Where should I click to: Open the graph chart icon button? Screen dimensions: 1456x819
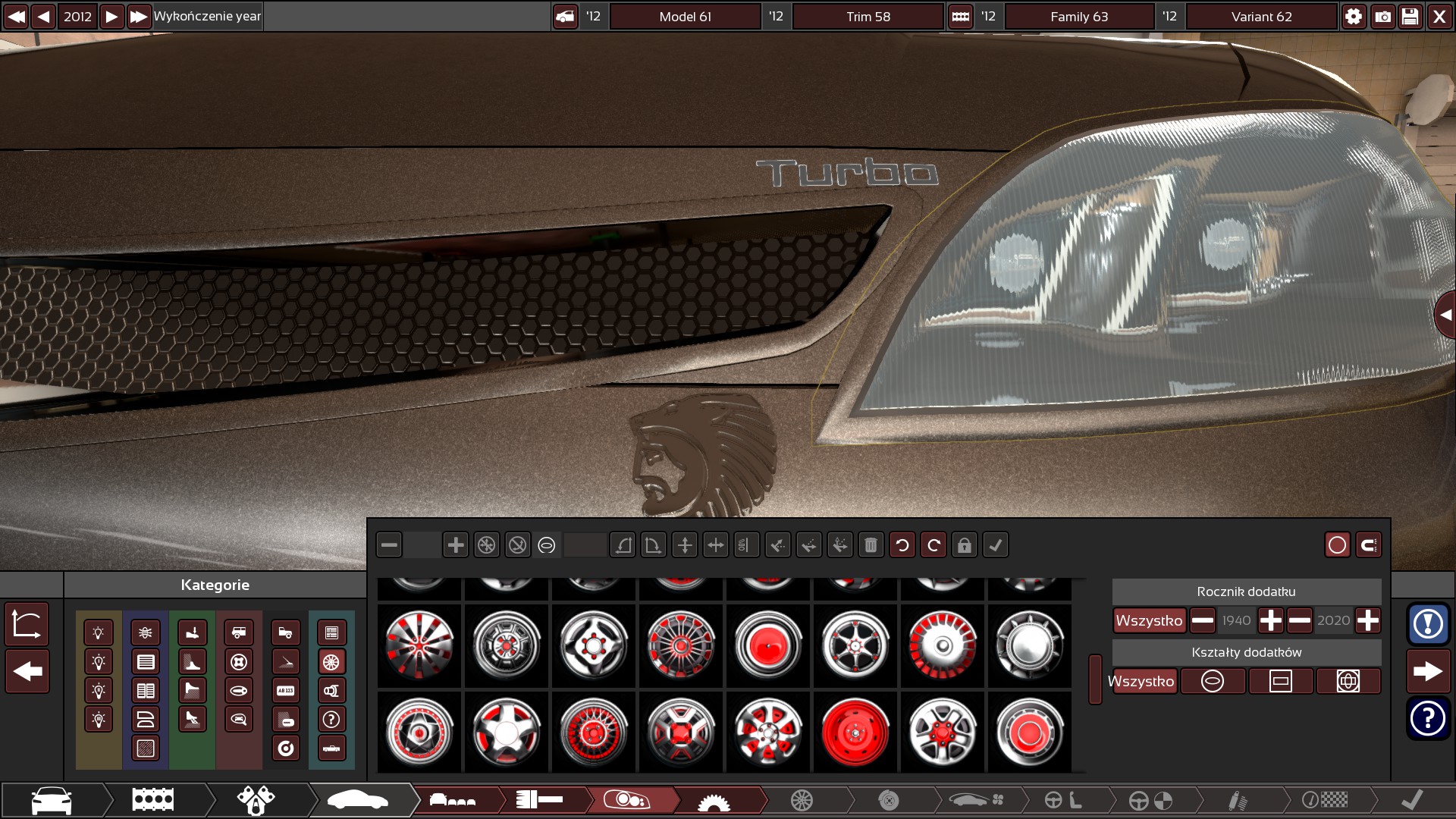[27, 624]
